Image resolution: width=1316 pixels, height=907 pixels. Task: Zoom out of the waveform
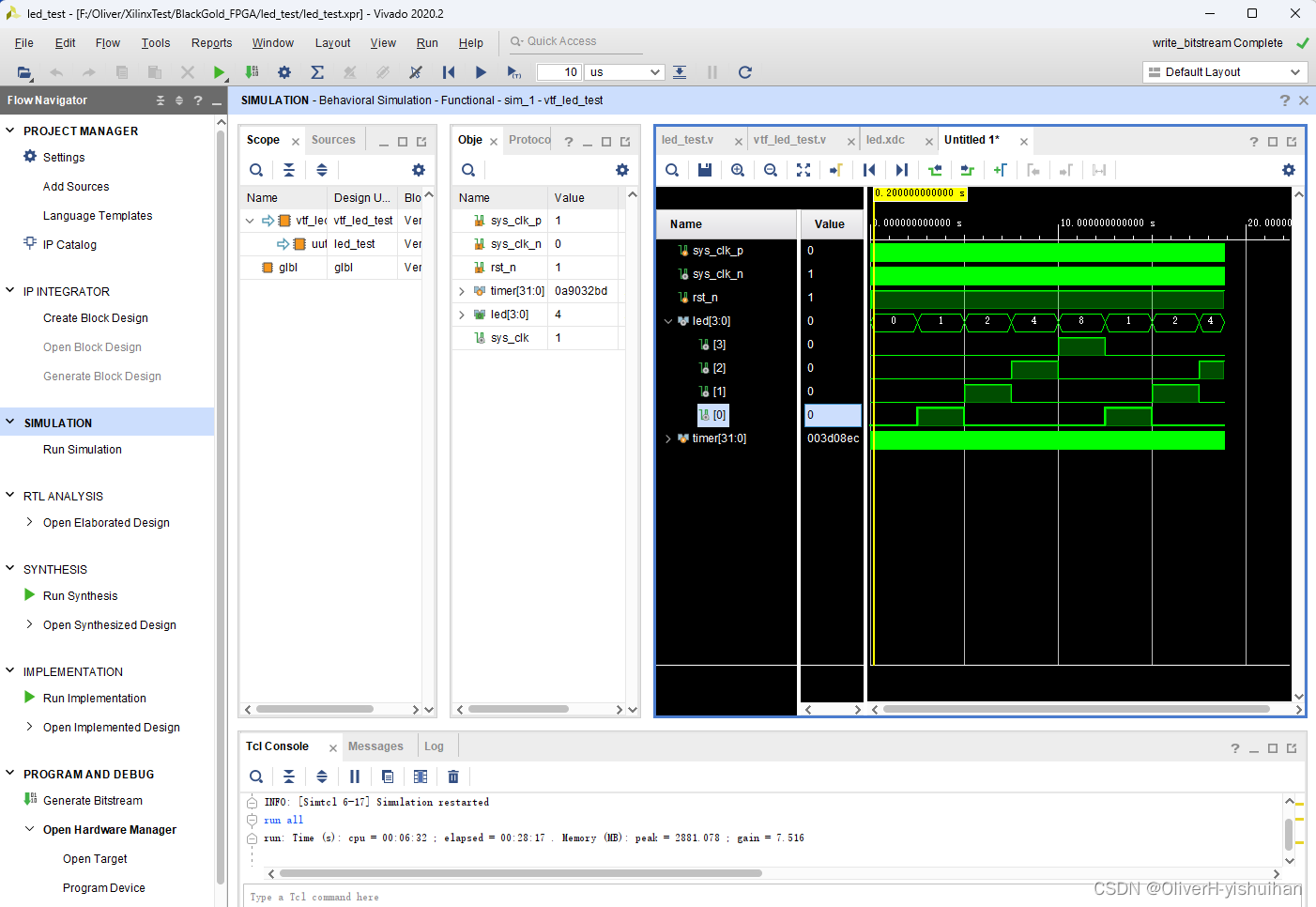771,170
